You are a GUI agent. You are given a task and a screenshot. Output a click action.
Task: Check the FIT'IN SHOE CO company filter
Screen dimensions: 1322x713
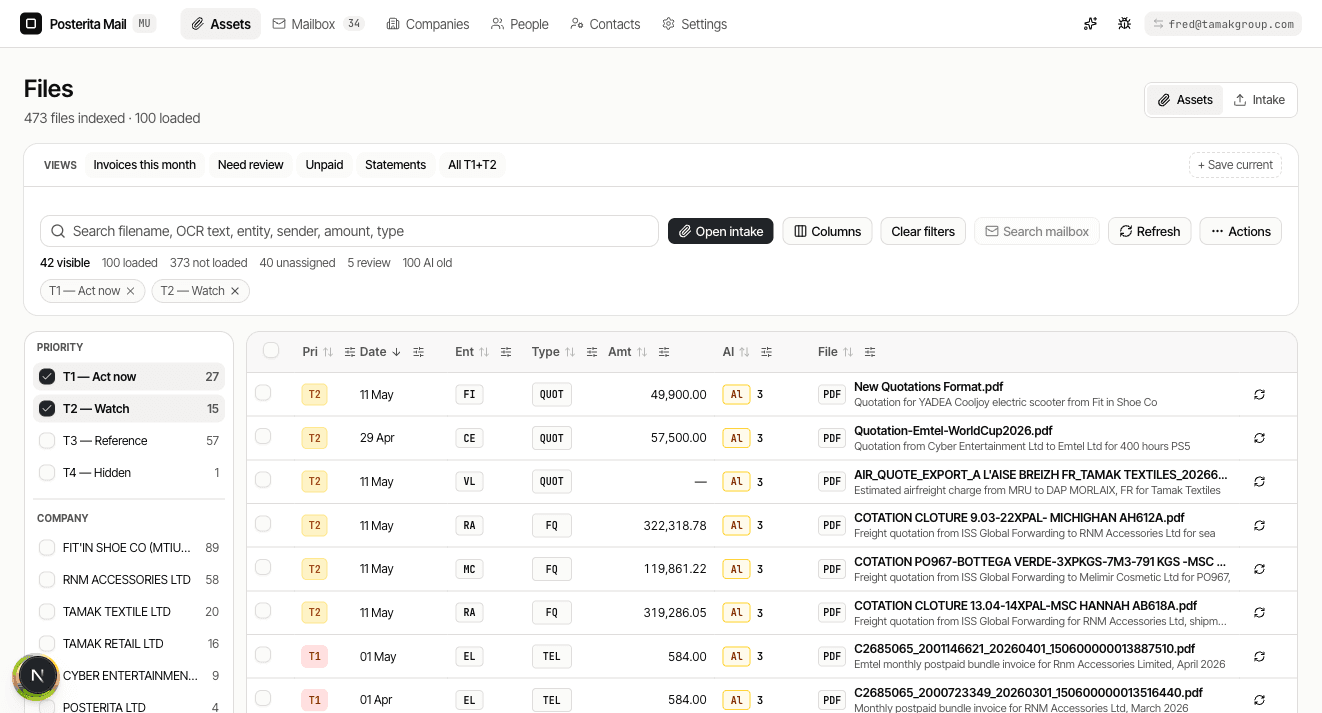(47, 548)
